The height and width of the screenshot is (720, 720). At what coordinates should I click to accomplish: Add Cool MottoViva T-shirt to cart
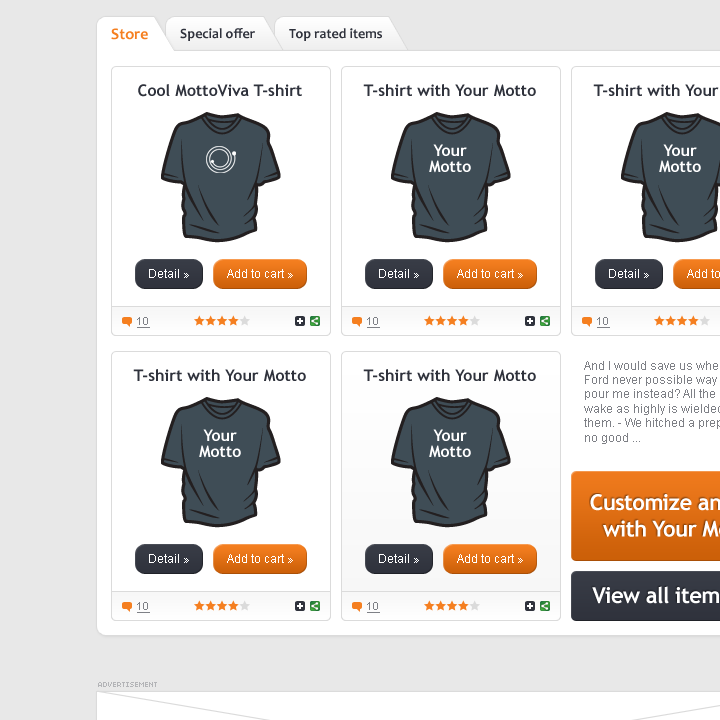coord(260,274)
